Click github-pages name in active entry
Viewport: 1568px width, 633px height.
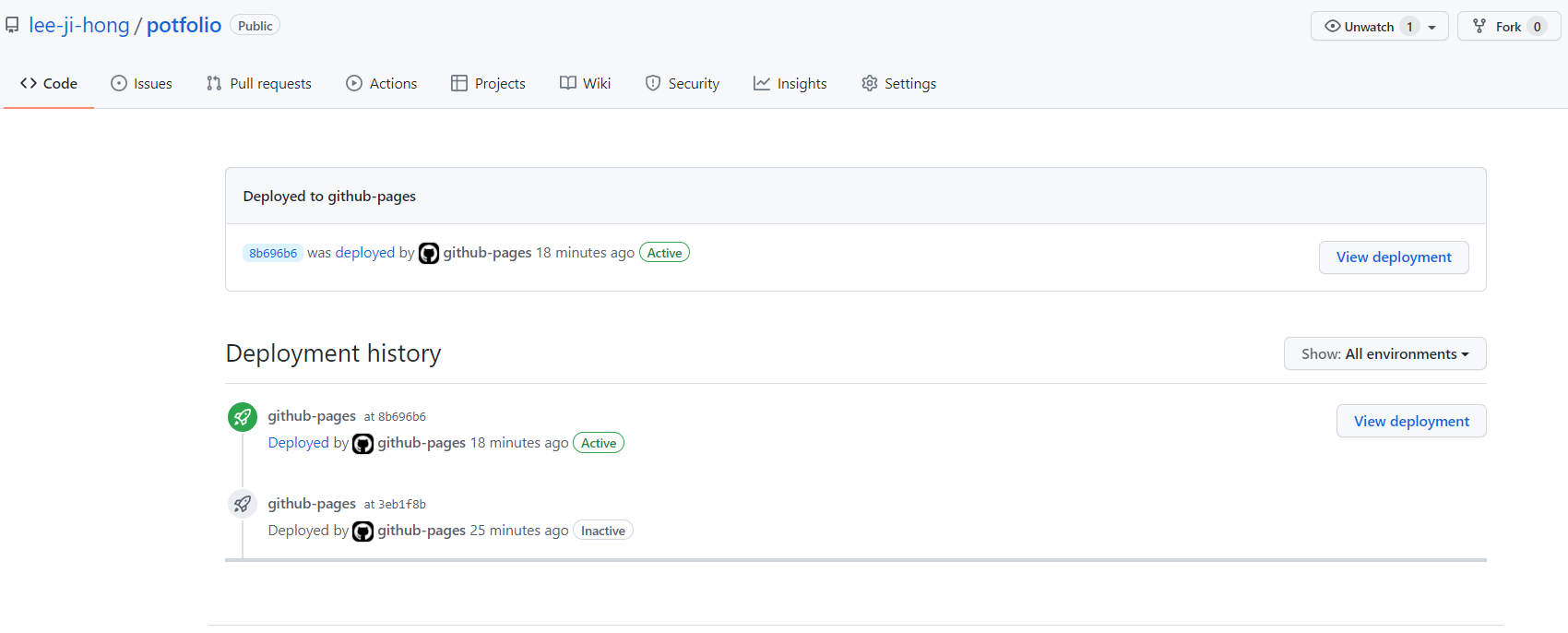(x=422, y=443)
